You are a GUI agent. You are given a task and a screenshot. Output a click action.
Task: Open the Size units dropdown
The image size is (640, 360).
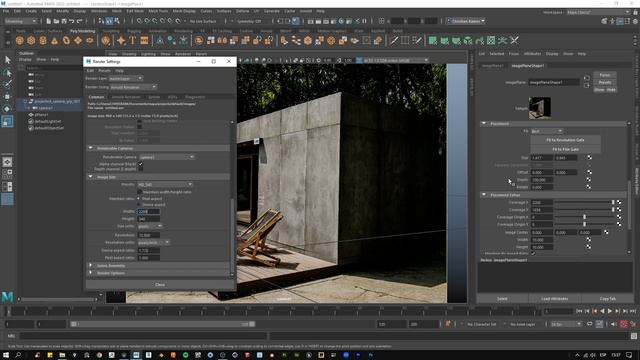pos(149,226)
